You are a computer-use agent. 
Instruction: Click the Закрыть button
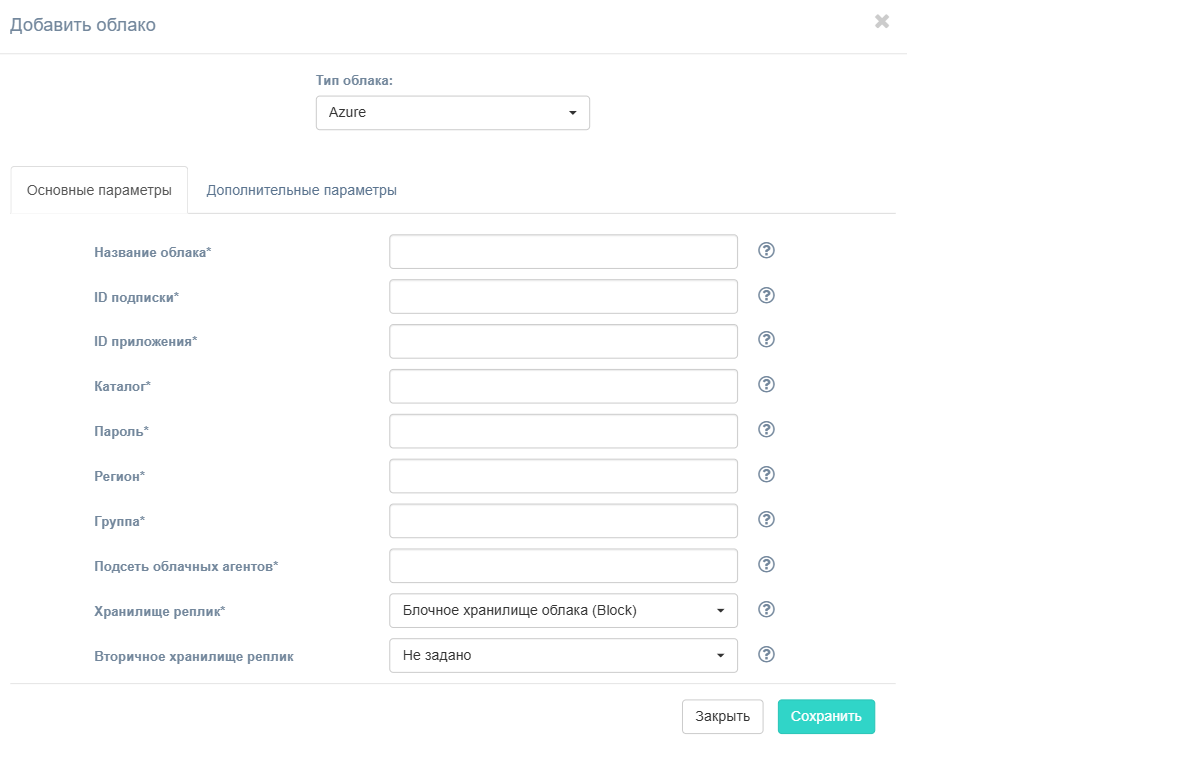[x=723, y=717]
